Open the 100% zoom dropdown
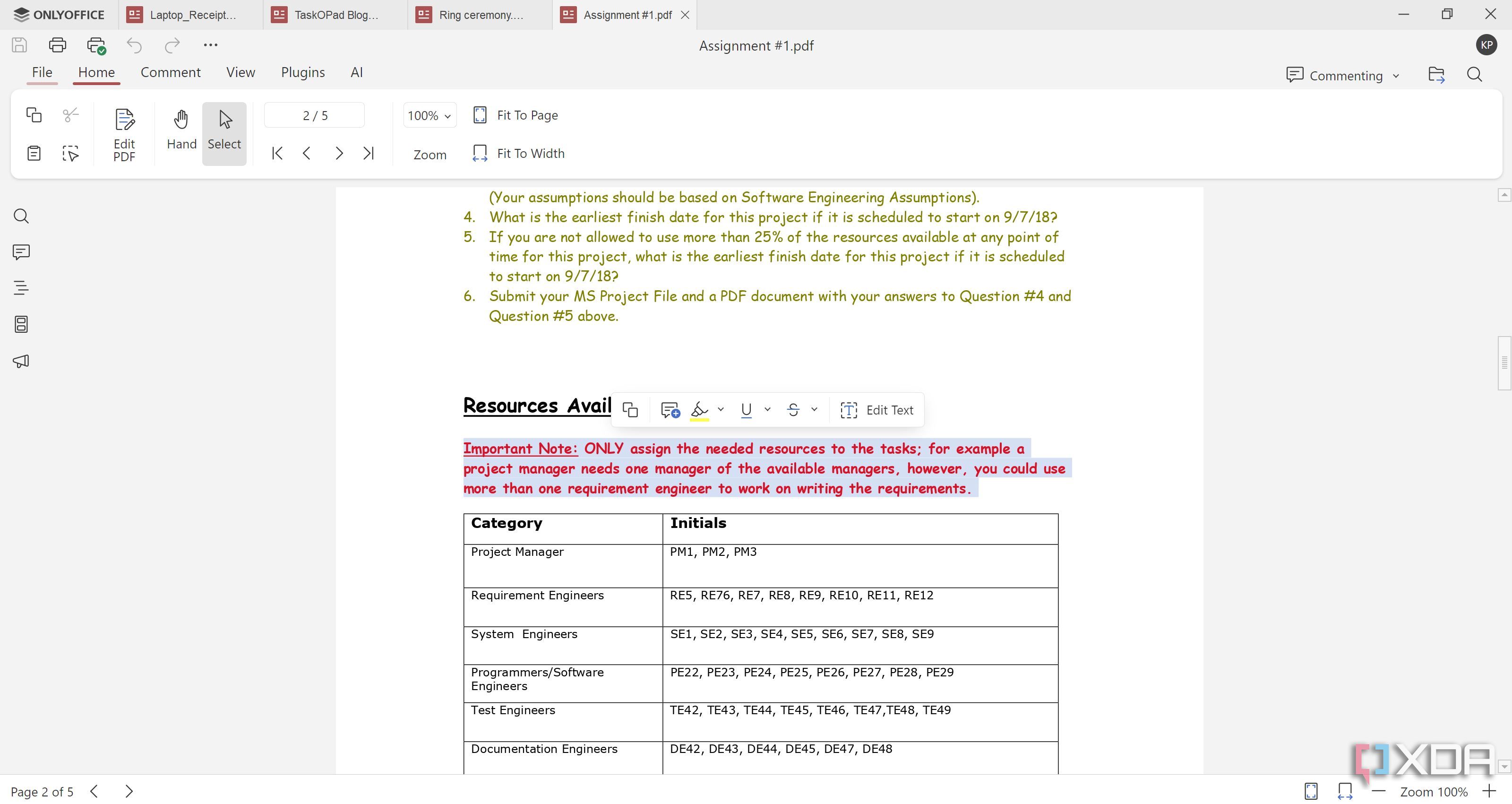 pyautogui.click(x=430, y=115)
